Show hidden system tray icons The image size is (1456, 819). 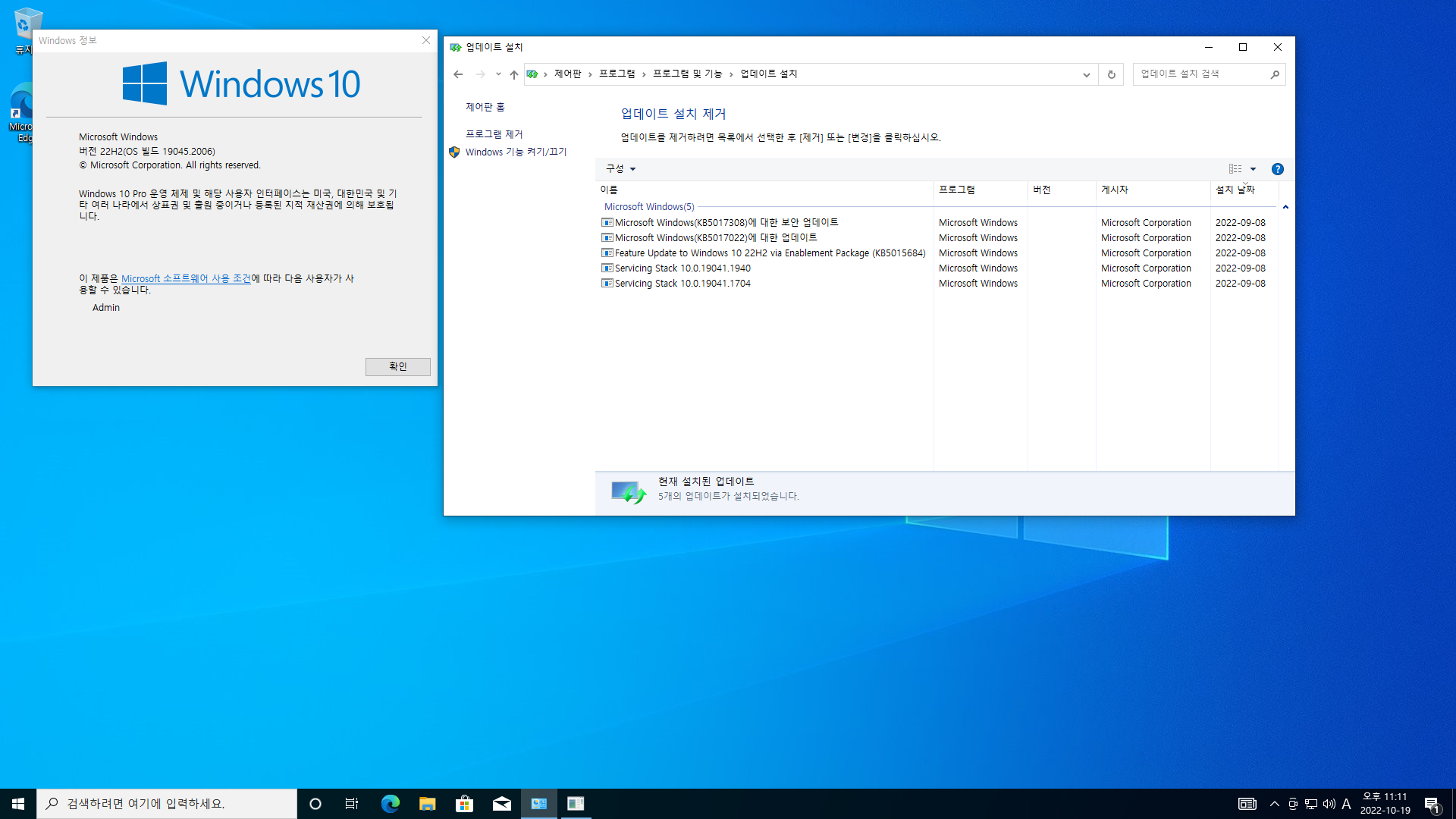click(1275, 804)
